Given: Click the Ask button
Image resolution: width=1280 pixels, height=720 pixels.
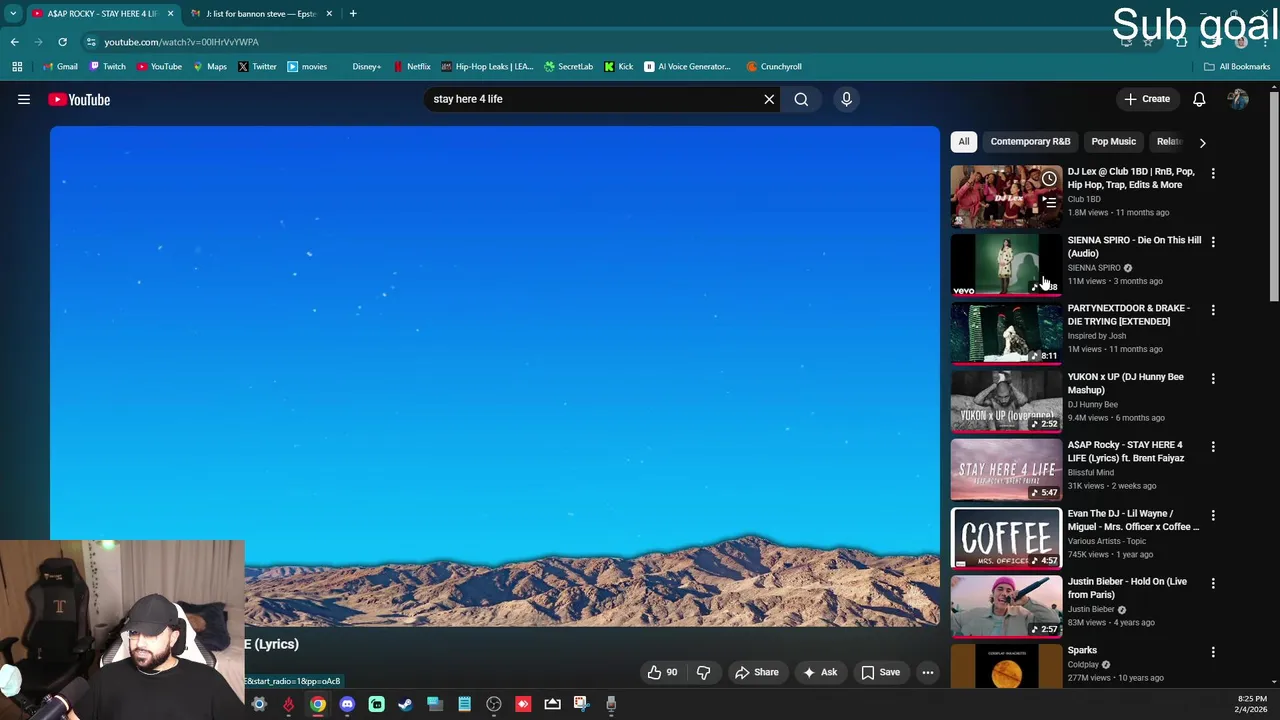Looking at the screenshot, I should [820, 672].
